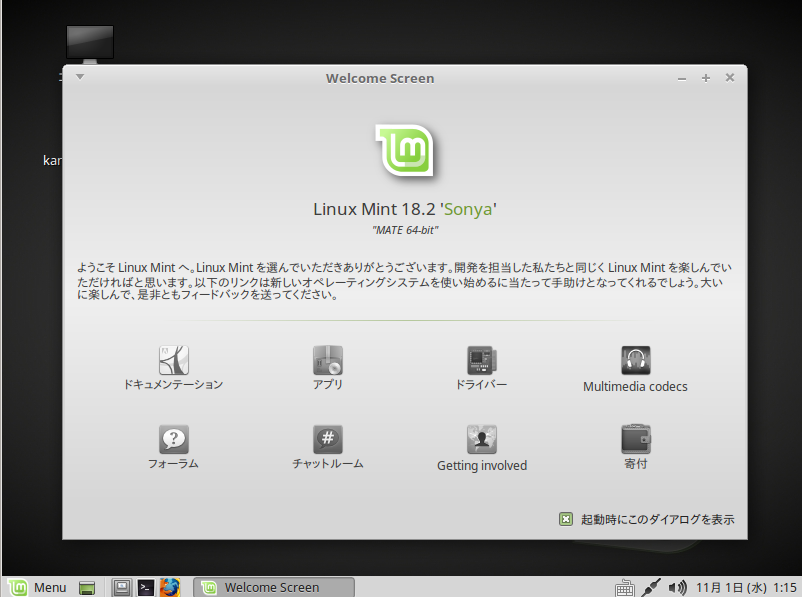Open the Linux Mint Menu button
This screenshot has width=802, height=597.
click(x=37, y=587)
